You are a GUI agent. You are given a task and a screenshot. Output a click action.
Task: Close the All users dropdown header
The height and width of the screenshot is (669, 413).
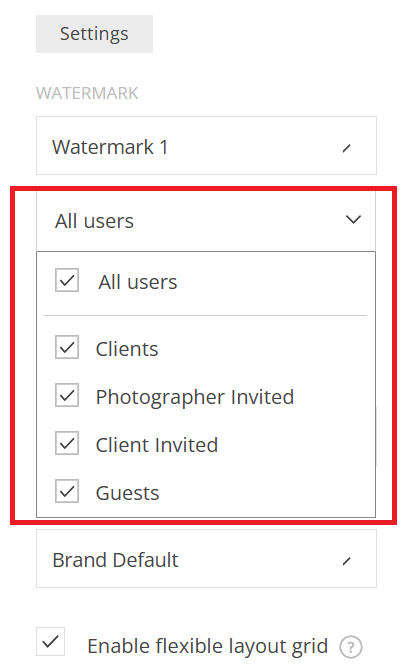pyautogui.click(x=206, y=221)
